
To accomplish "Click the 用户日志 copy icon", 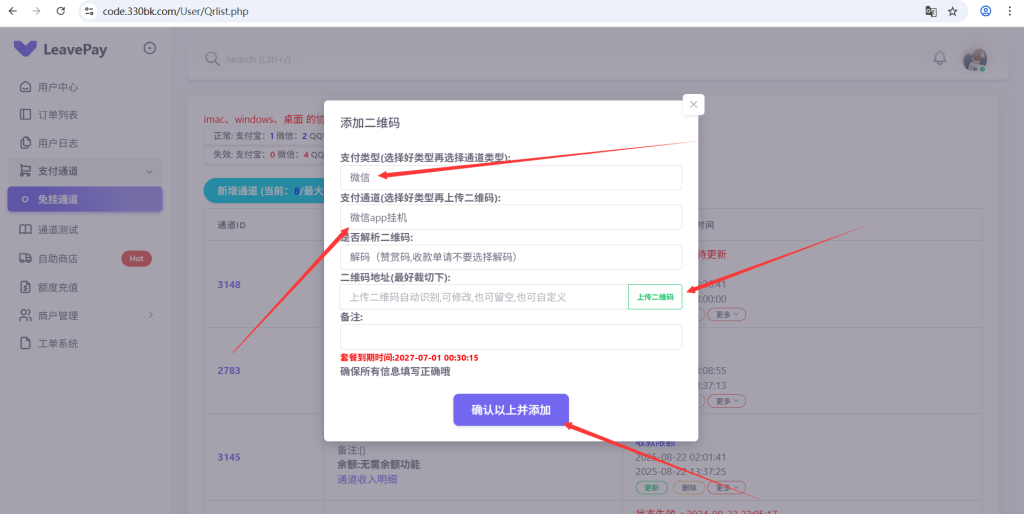I will [25, 142].
